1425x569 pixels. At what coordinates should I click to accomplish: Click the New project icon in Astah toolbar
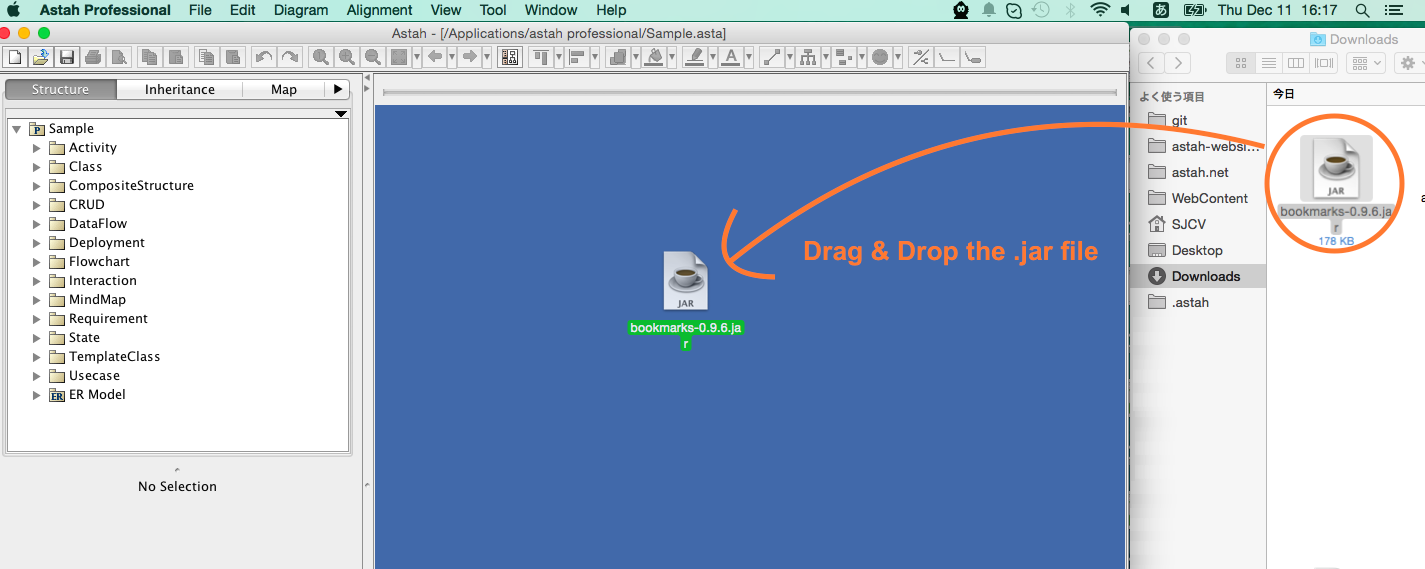pos(14,57)
